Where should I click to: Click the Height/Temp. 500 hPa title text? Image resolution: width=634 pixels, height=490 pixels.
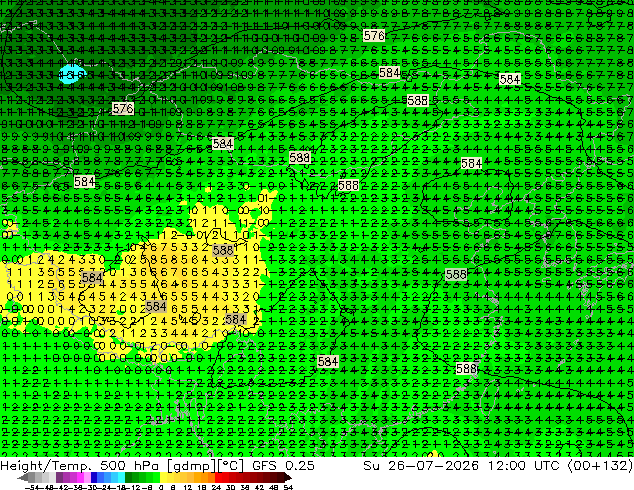point(82,465)
